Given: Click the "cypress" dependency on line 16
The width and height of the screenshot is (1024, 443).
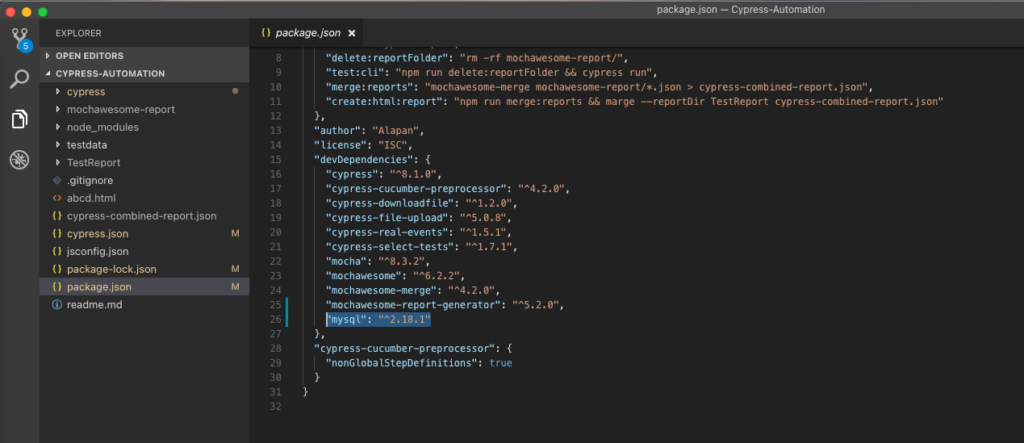Looking at the screenshot, I should pyautogui.click(x=352, y=174).
